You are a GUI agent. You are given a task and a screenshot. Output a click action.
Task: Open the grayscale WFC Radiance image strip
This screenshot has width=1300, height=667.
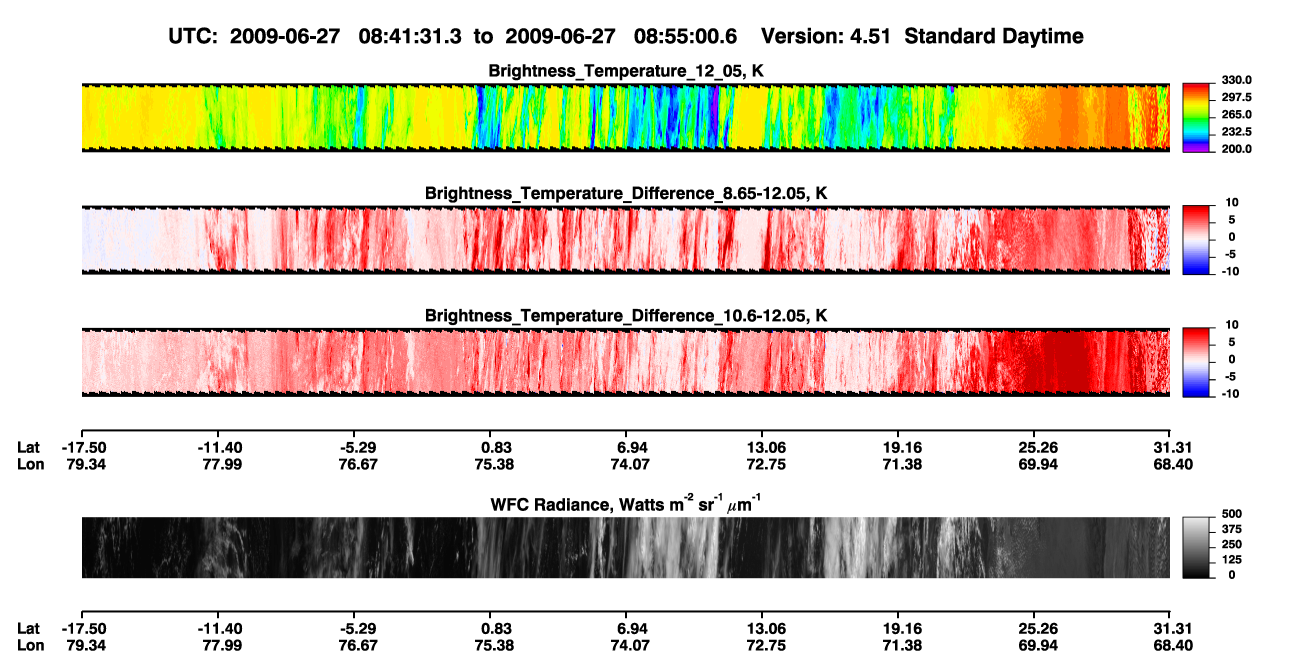tap(625, 547)
